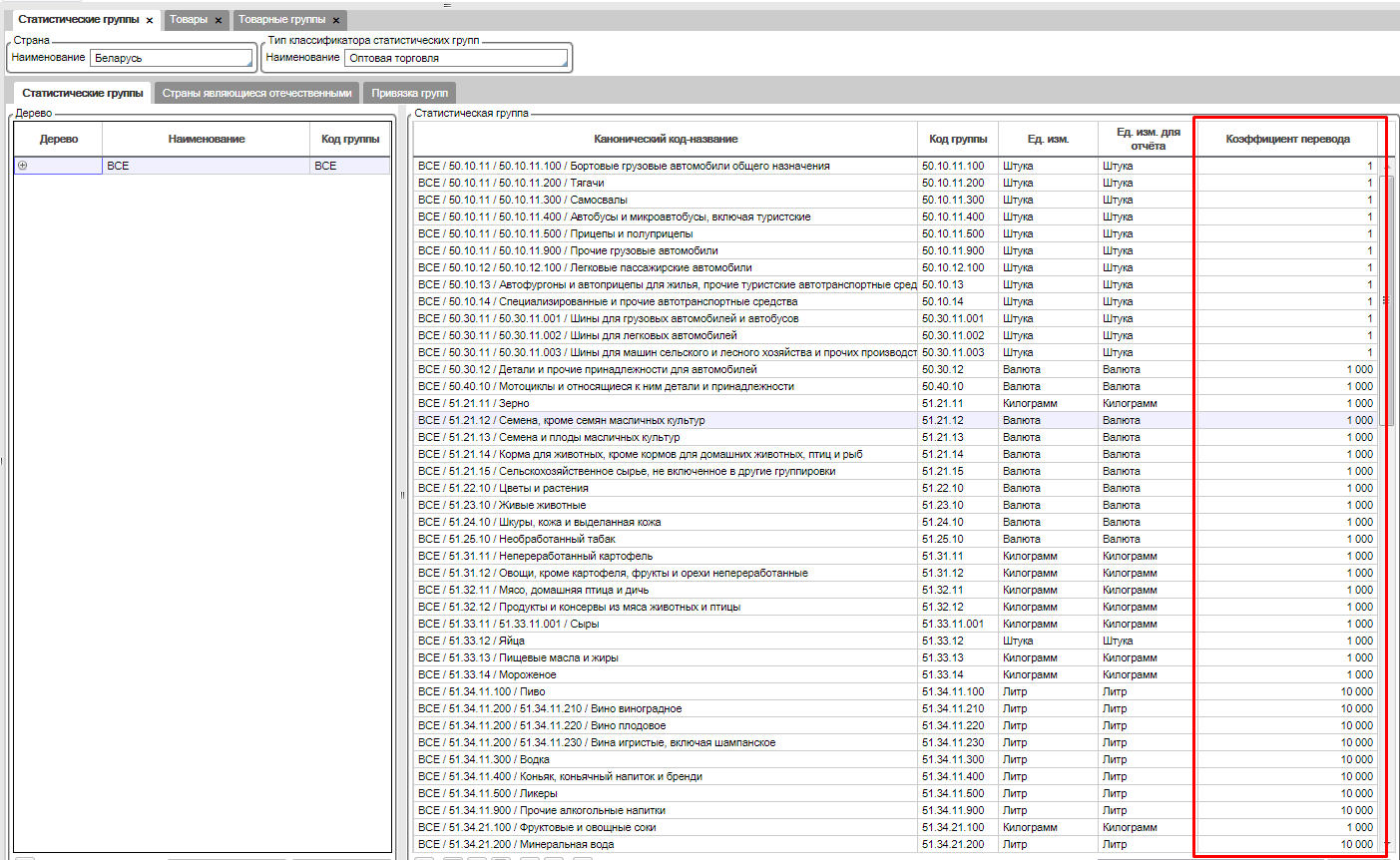This screenshot has height=860, width=1400.
Task: Click the vertical scrollbar thumb of table
Action: click(1386, 299)
